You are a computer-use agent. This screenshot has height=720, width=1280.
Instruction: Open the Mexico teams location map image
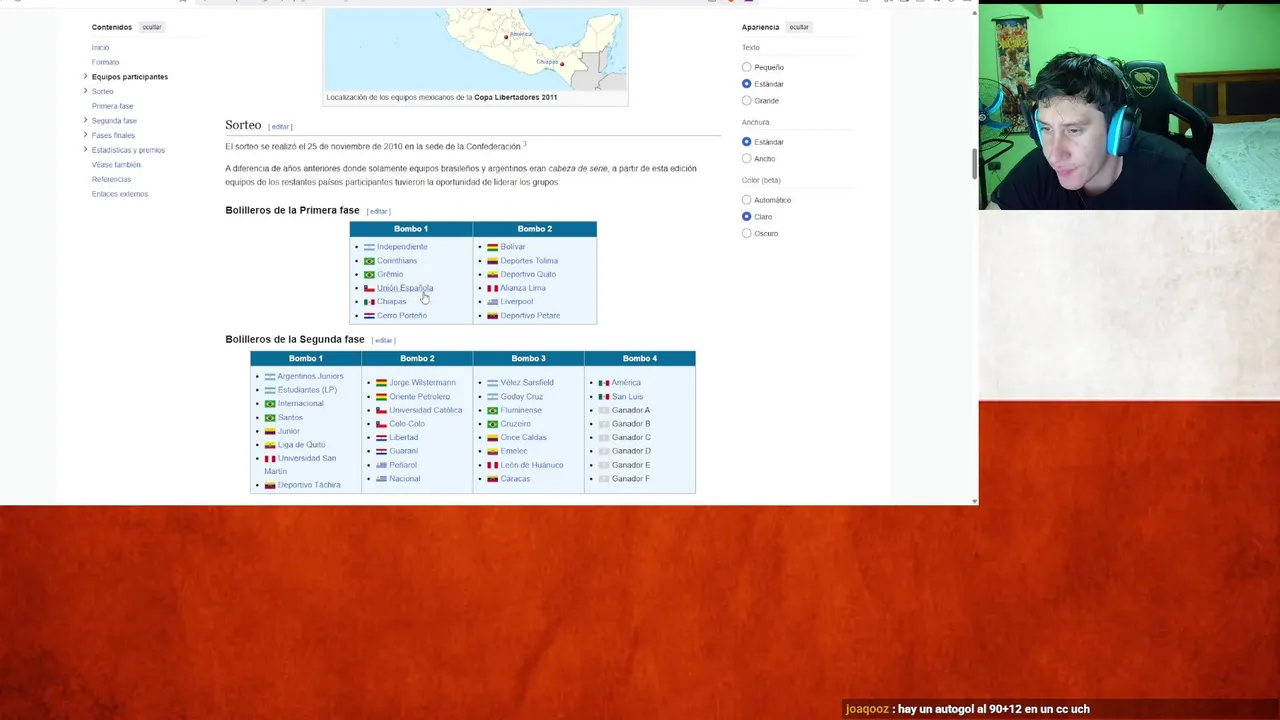(x=476, y=48)
